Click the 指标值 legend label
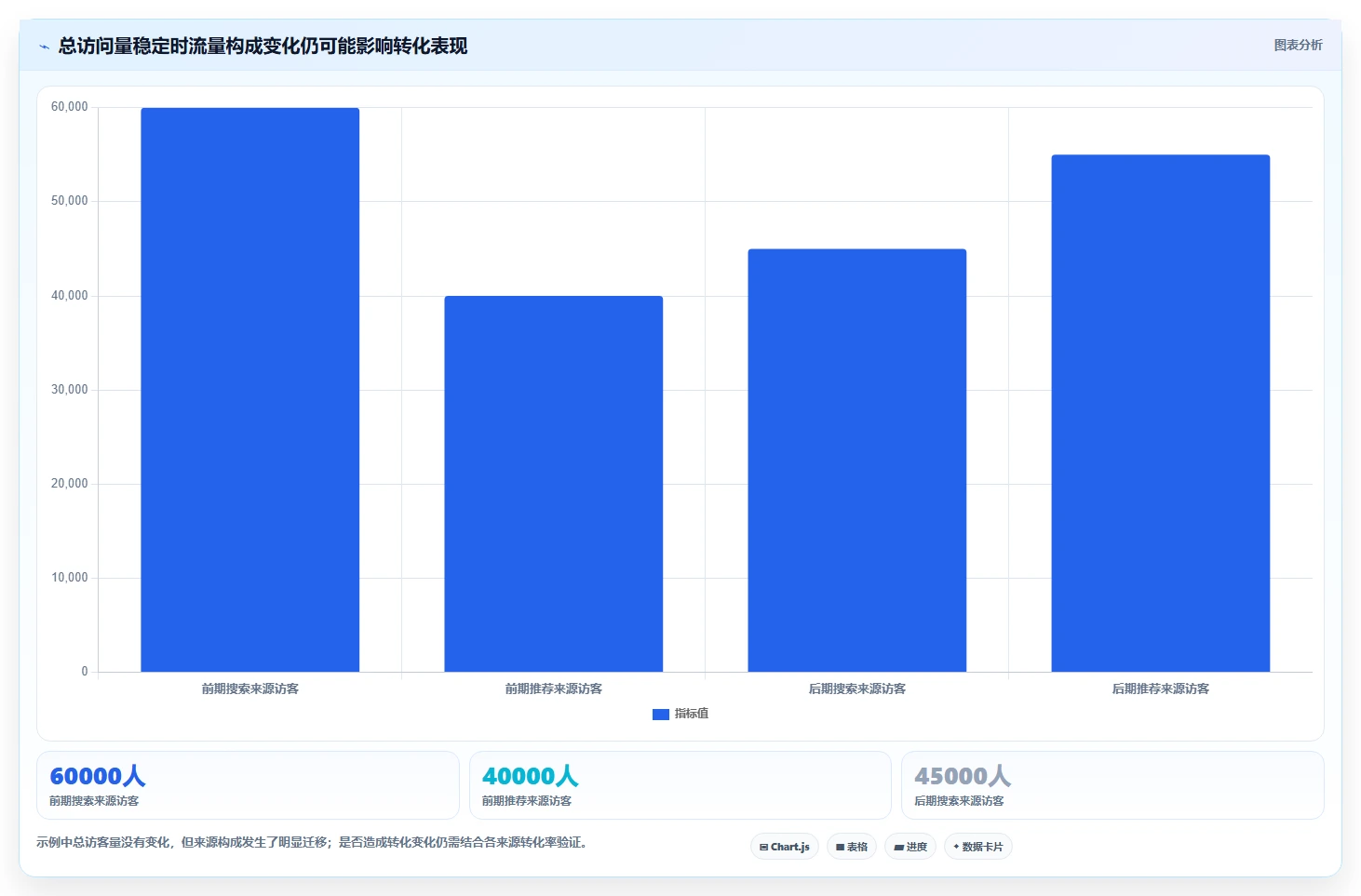The image size is (1361, 896). (692, 714)
